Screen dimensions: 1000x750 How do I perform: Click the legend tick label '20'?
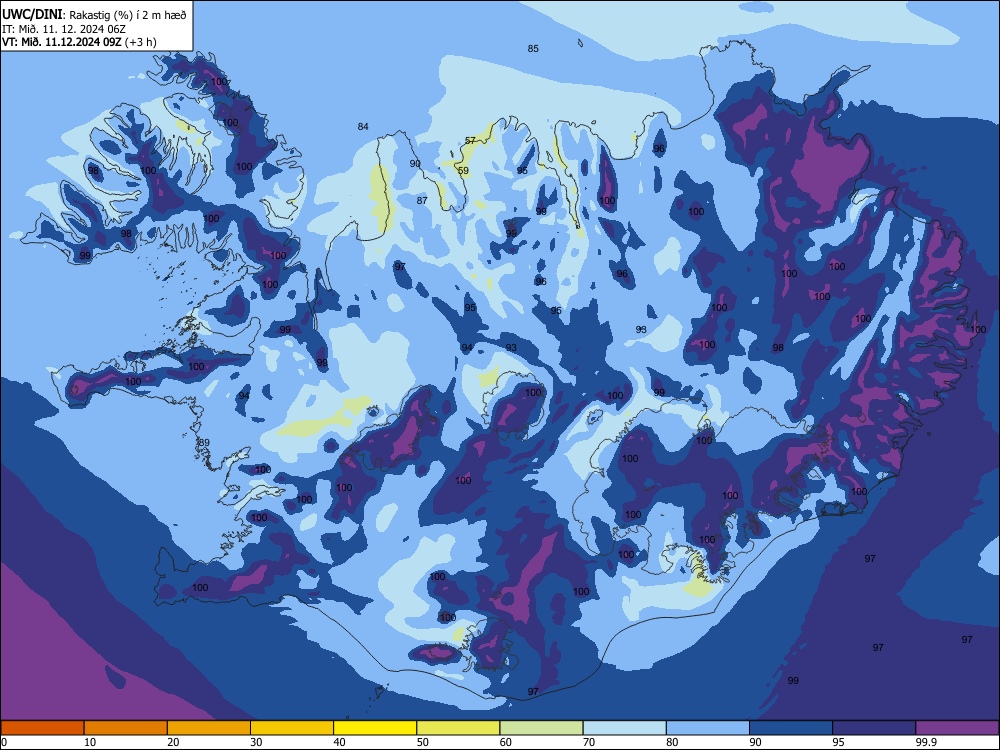(x=173, y=742)
